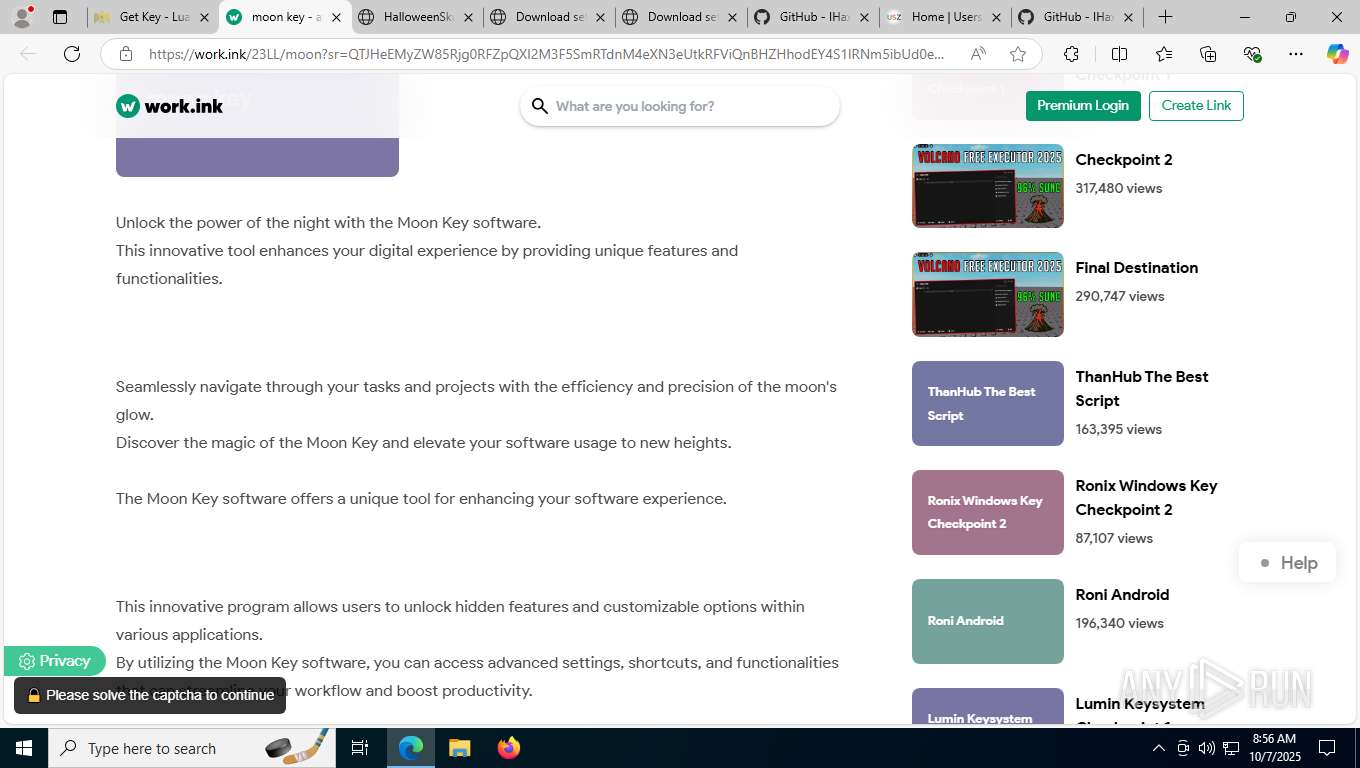Click 'Please solve the captcha to continue' notice
Image resolution: width=1360 pixels, height=768 pixels.
[x=150, y=695]
